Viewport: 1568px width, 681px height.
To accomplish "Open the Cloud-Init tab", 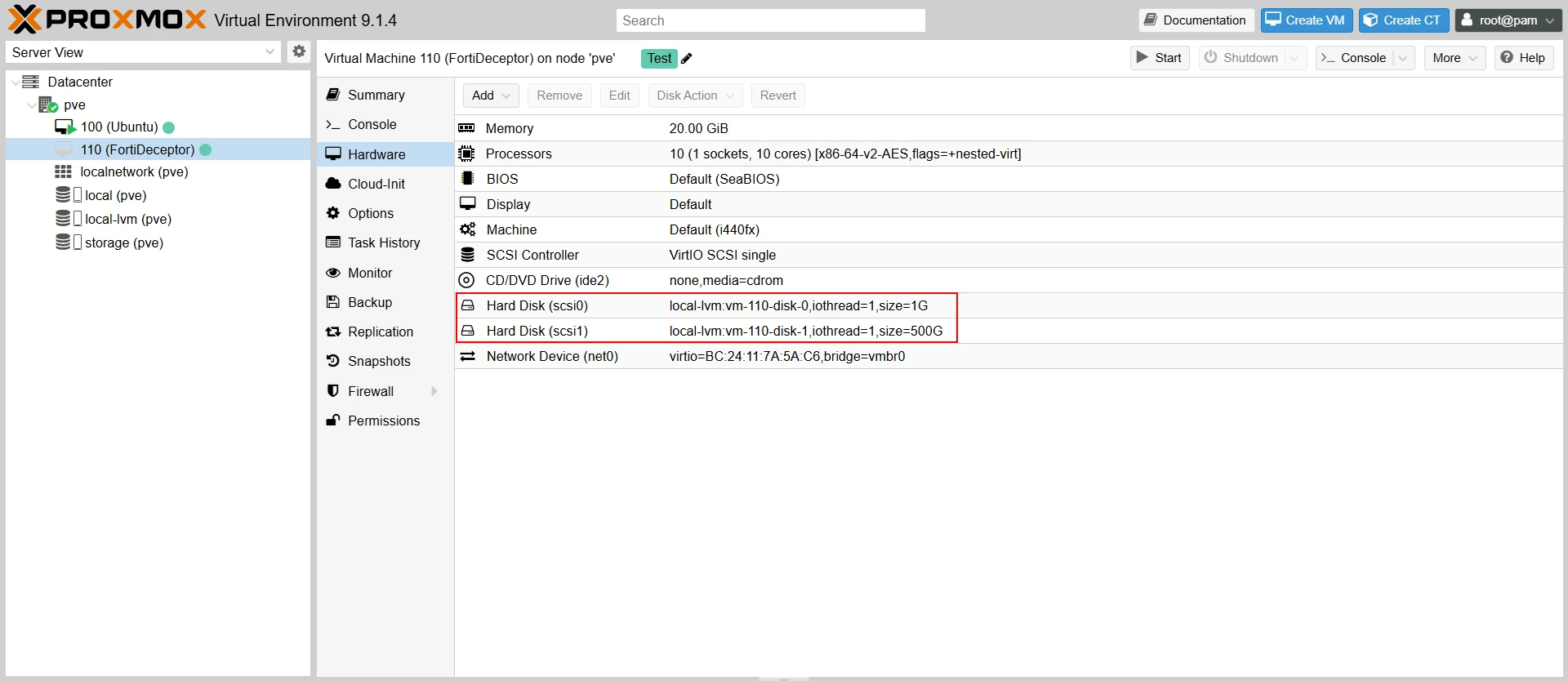I will point(385,184).
